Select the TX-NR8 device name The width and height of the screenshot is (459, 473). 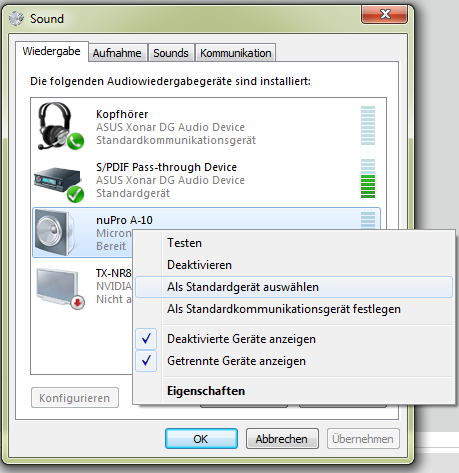coord(114,273)
